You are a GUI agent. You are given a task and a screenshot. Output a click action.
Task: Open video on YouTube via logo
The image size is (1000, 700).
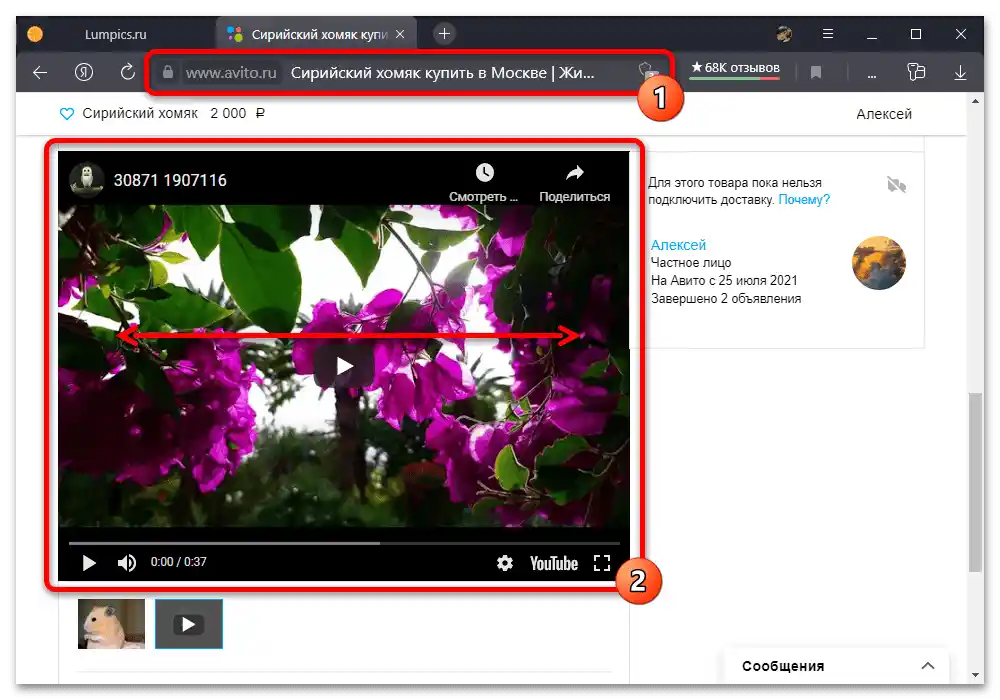554,564
